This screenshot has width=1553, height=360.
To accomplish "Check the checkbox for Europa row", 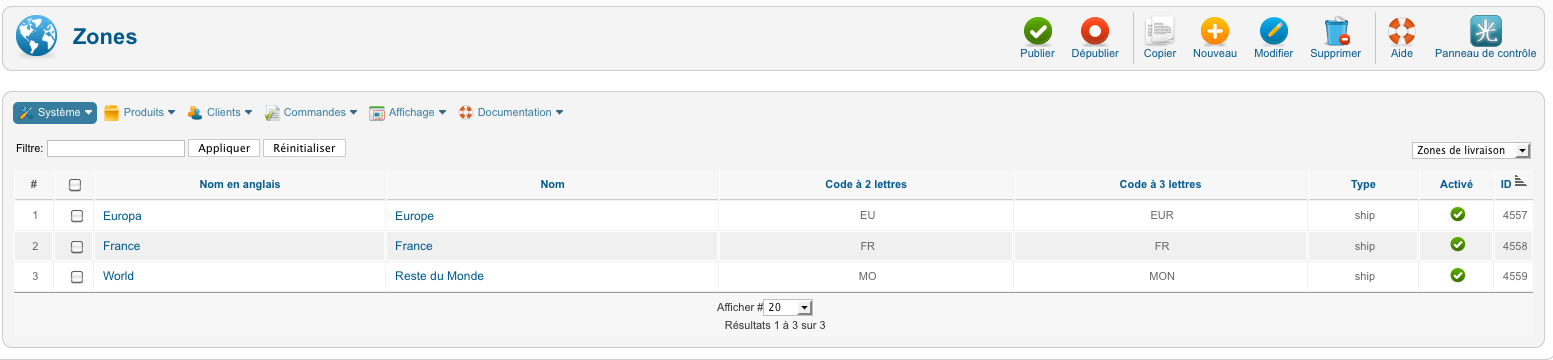I will [77, 216].
